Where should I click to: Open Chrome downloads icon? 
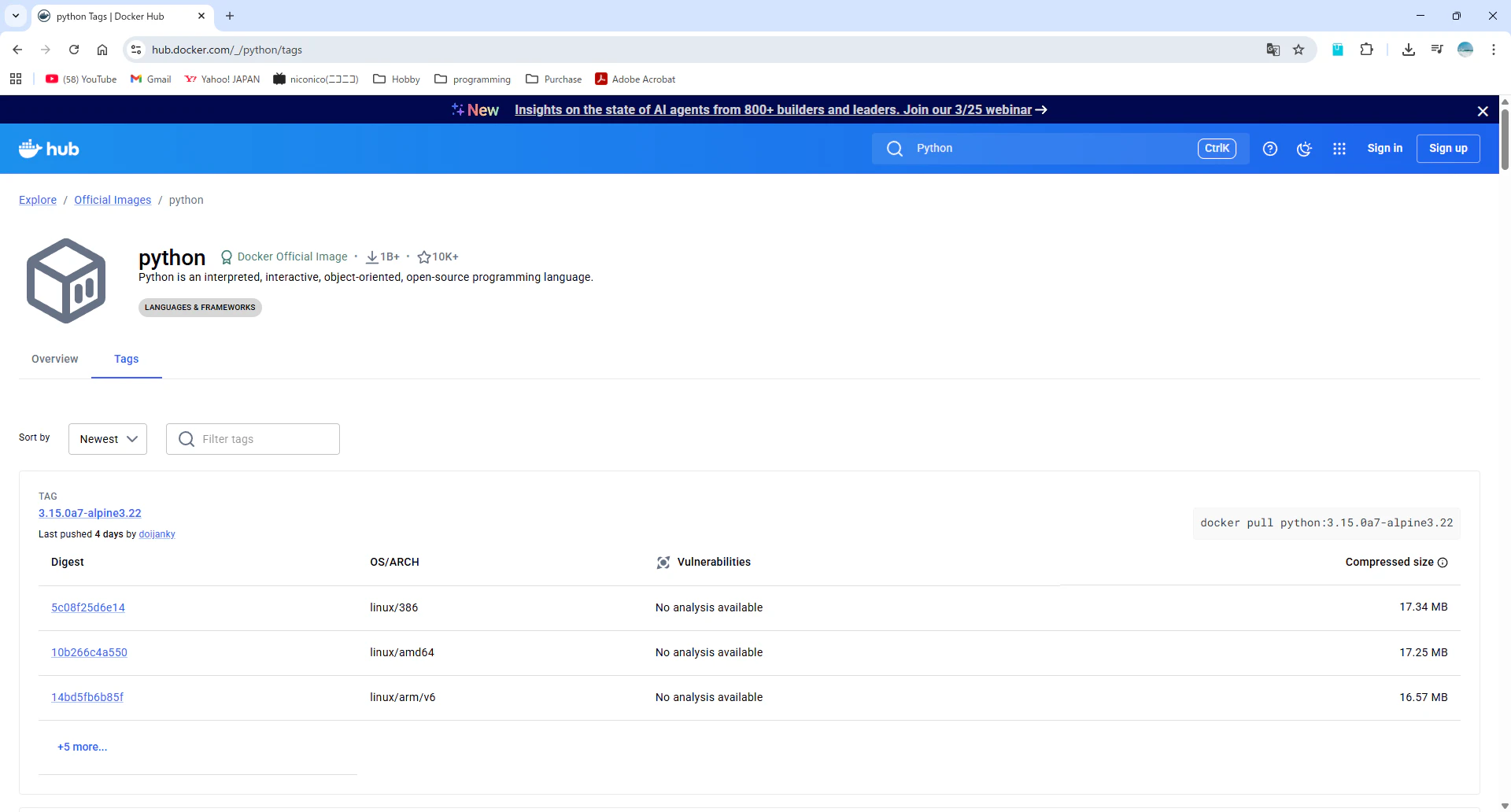[1409, 50]
